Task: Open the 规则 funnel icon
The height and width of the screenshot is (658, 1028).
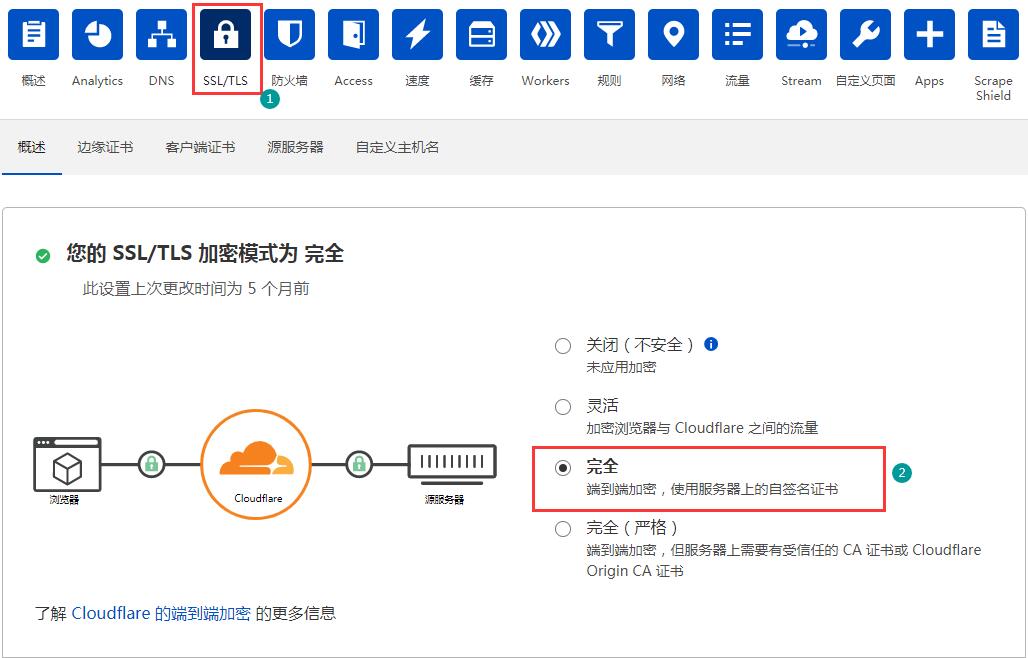Action: click(609, 34)
